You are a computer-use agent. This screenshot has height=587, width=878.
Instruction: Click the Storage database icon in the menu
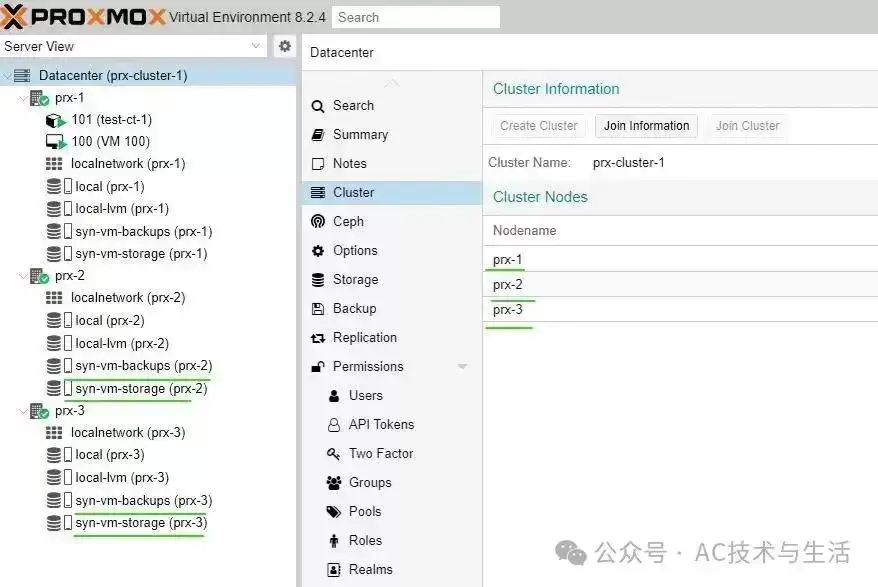pos(317,279)
